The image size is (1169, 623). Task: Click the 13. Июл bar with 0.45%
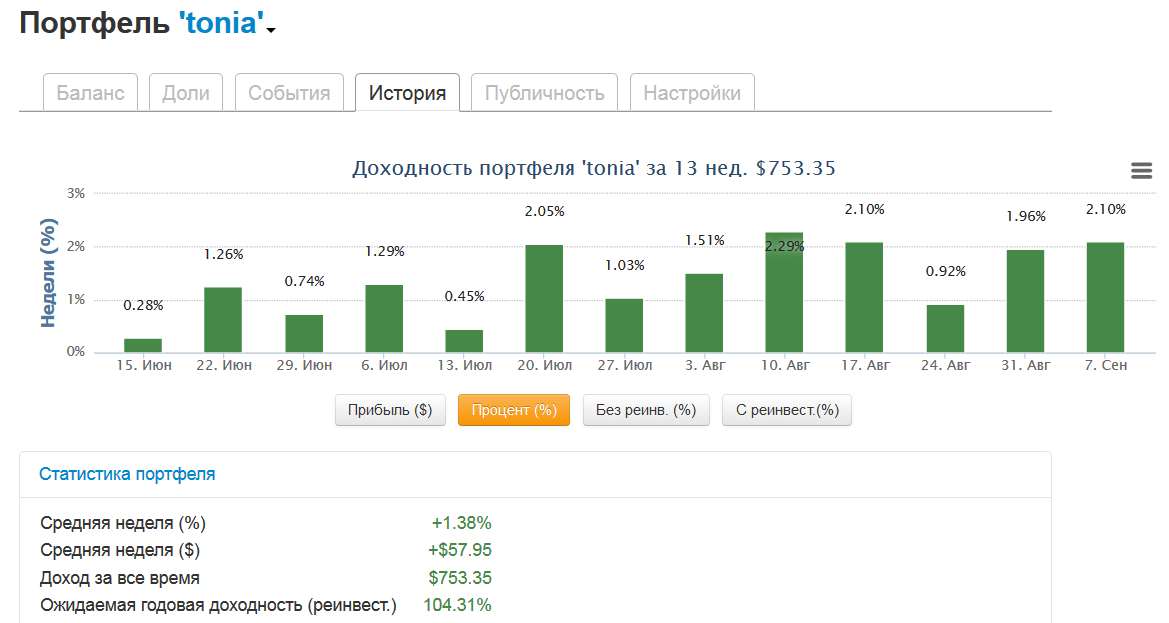tap(464, 341)
